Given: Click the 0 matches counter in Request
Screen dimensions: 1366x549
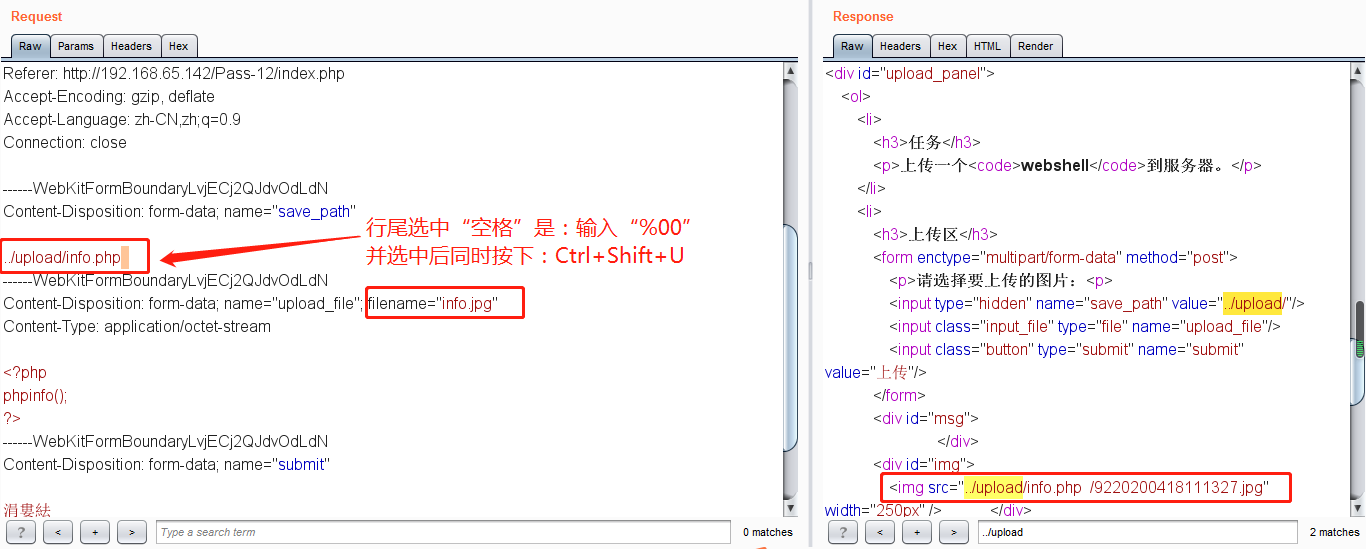Looking at the screenshot, I should click(767, 532).
